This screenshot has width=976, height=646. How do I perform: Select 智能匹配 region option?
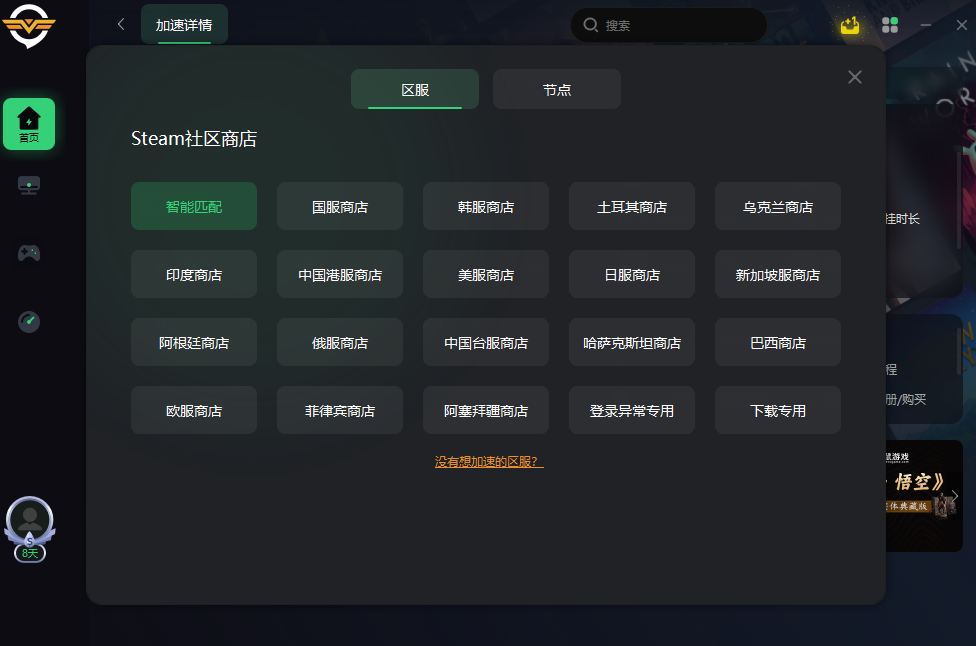tap(194, 206)
